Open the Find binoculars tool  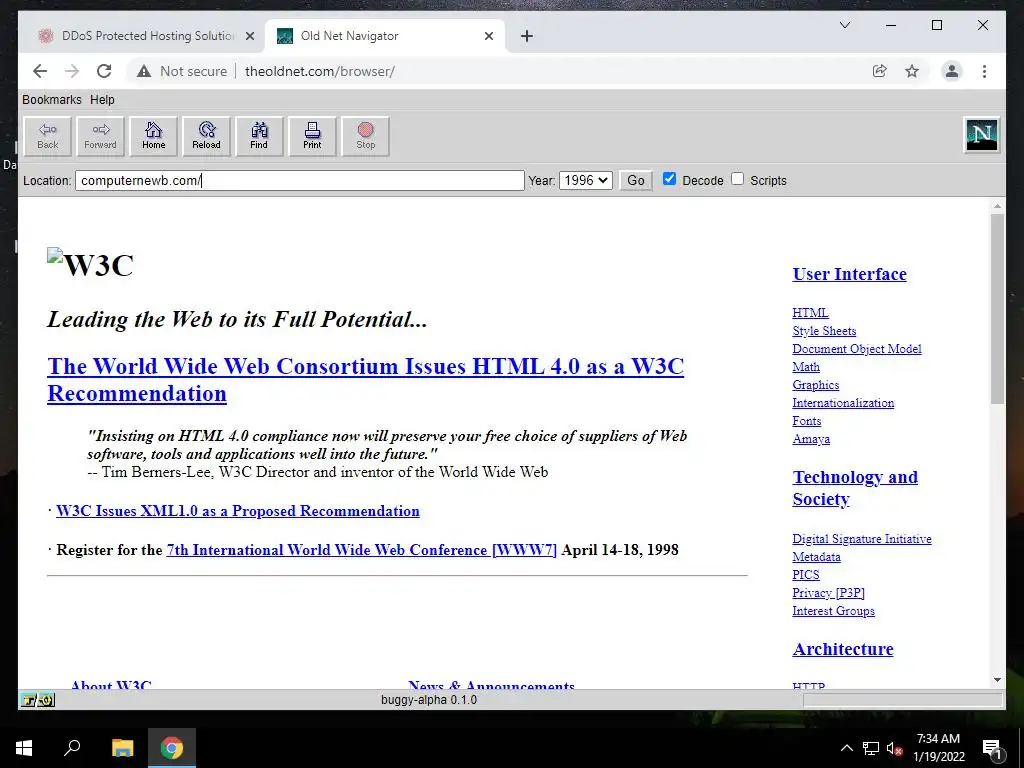(x=259, y=136)
